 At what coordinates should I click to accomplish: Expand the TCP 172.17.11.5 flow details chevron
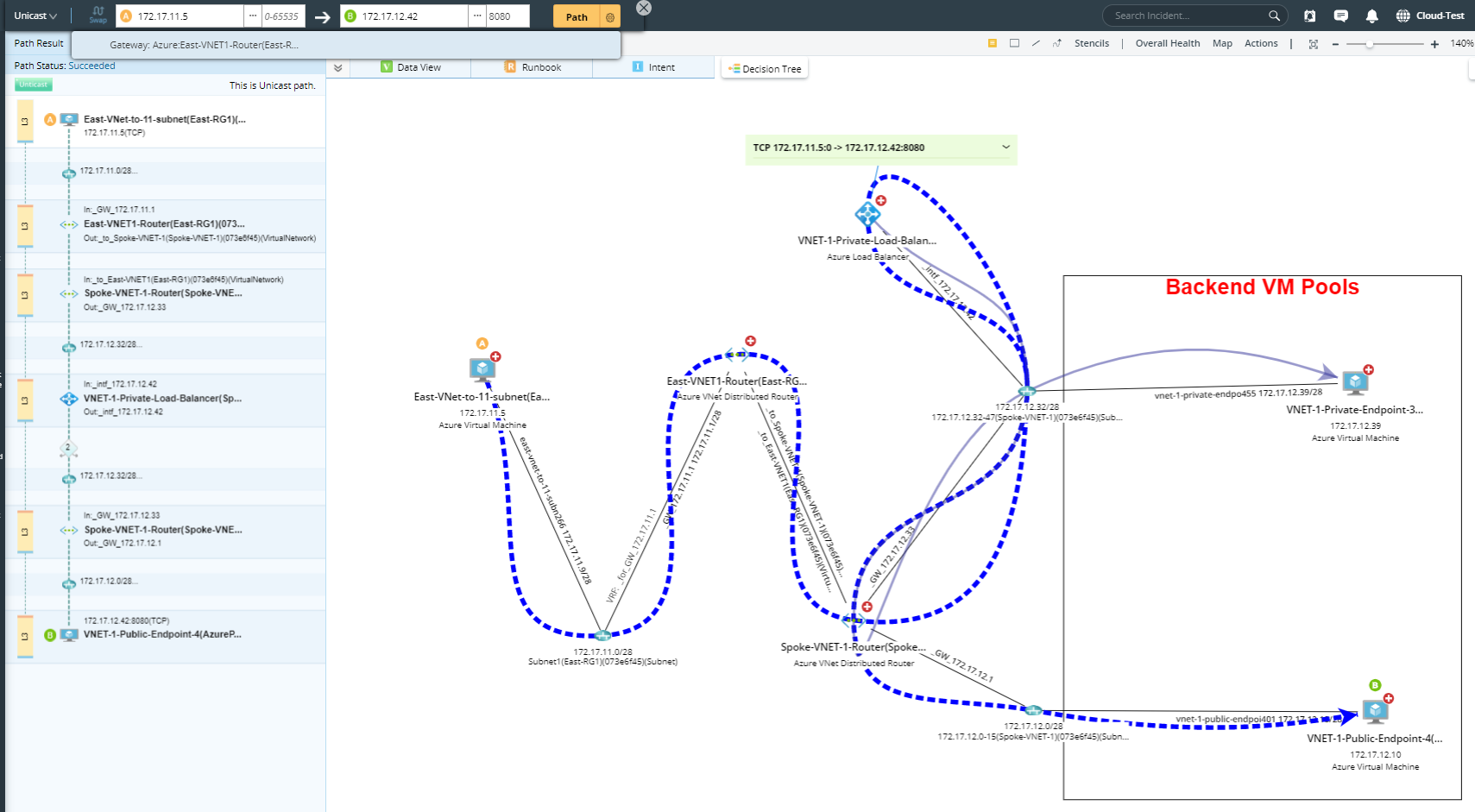click(1005, 148)
